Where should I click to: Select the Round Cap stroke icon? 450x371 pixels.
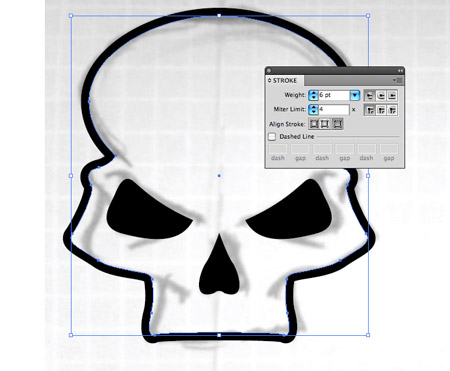pos(381,96)
